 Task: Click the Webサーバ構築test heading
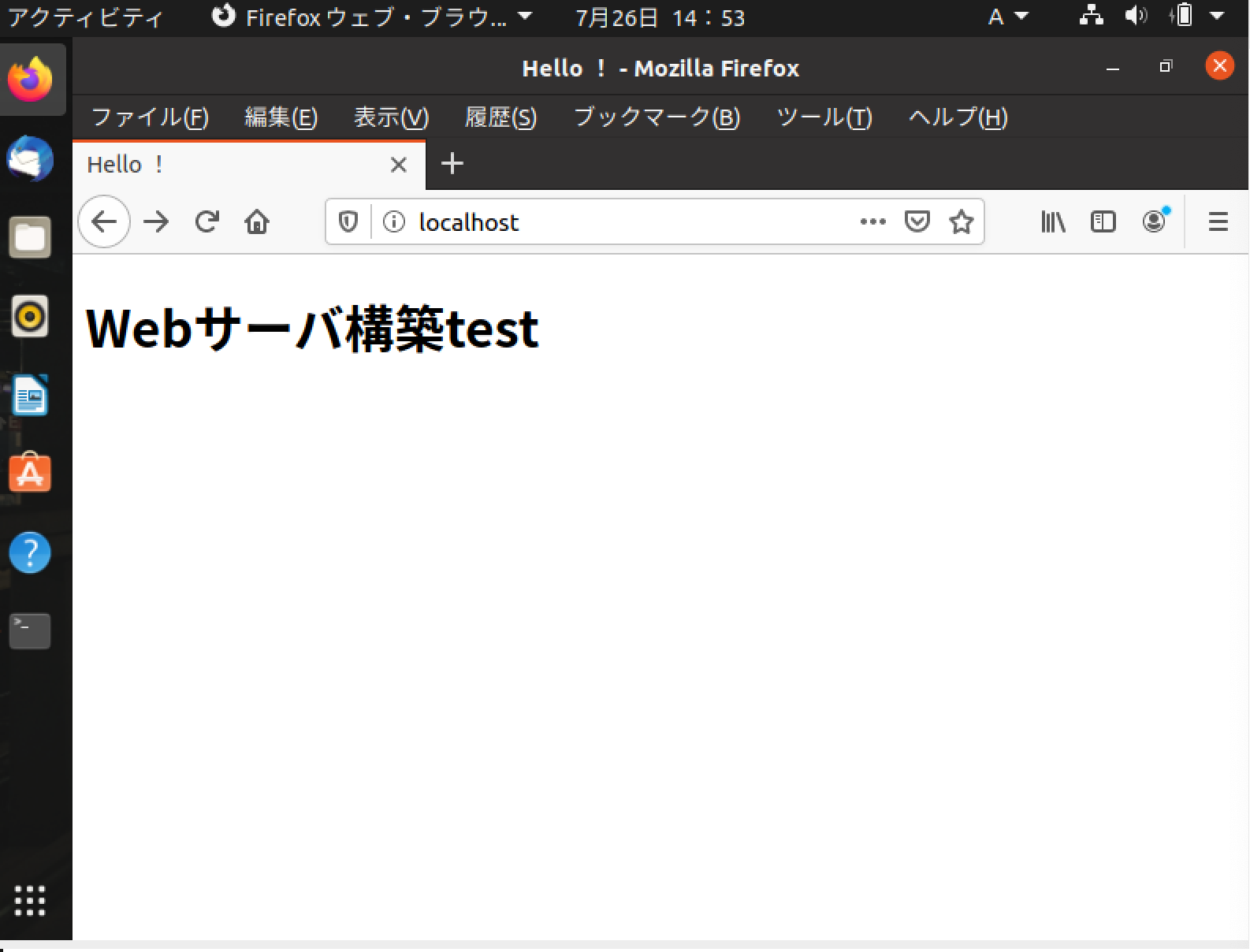pos(312,329)
